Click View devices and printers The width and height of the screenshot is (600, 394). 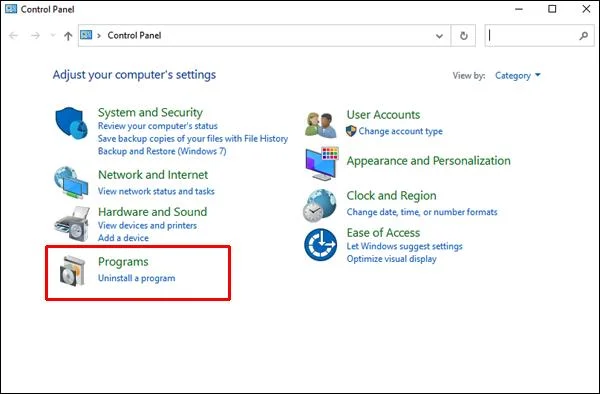coord(147,225)
